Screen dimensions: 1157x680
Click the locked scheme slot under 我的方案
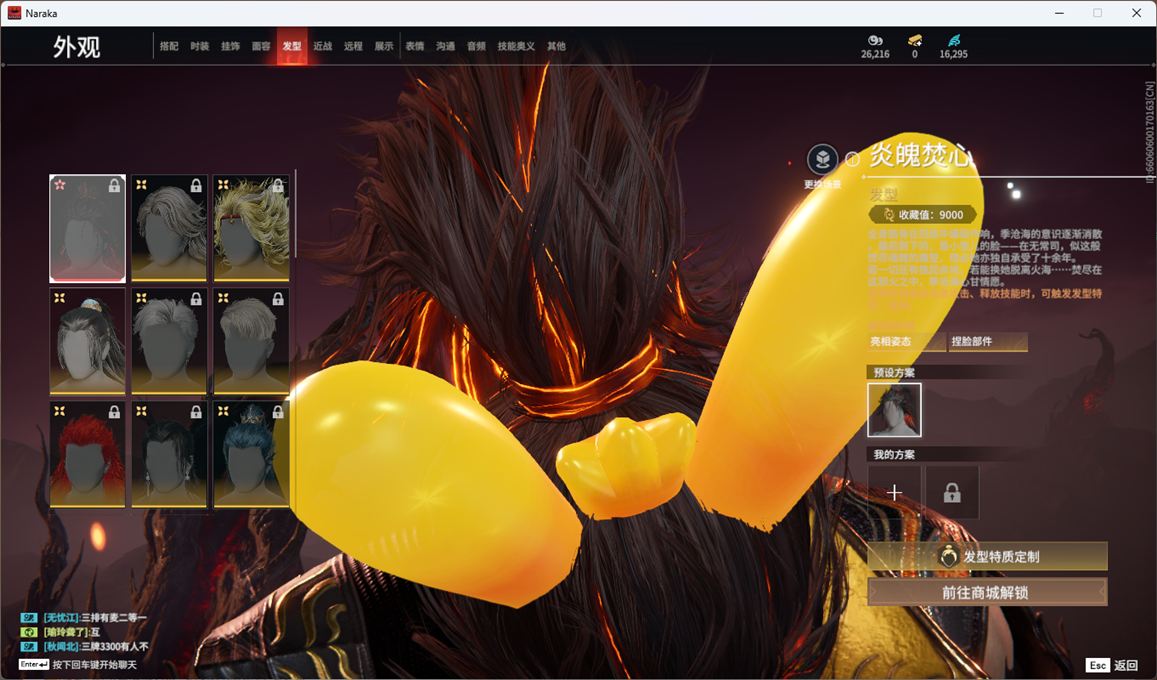tap(951, 492)
